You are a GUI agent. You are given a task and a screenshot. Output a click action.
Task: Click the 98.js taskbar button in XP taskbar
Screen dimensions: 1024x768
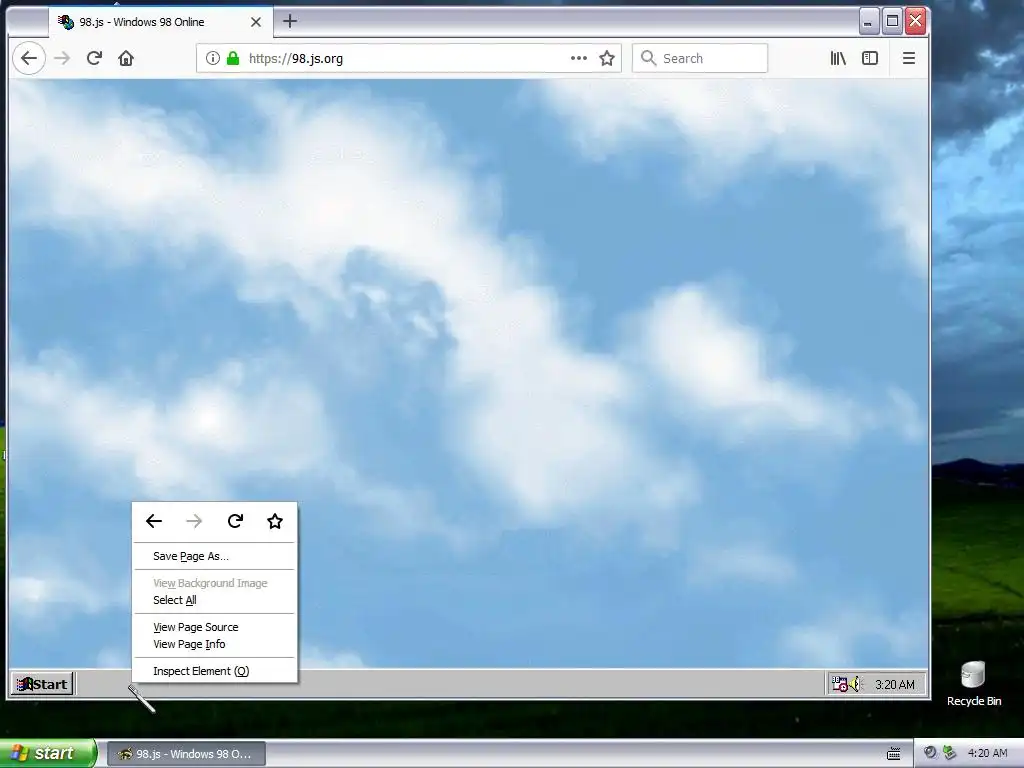186,754
